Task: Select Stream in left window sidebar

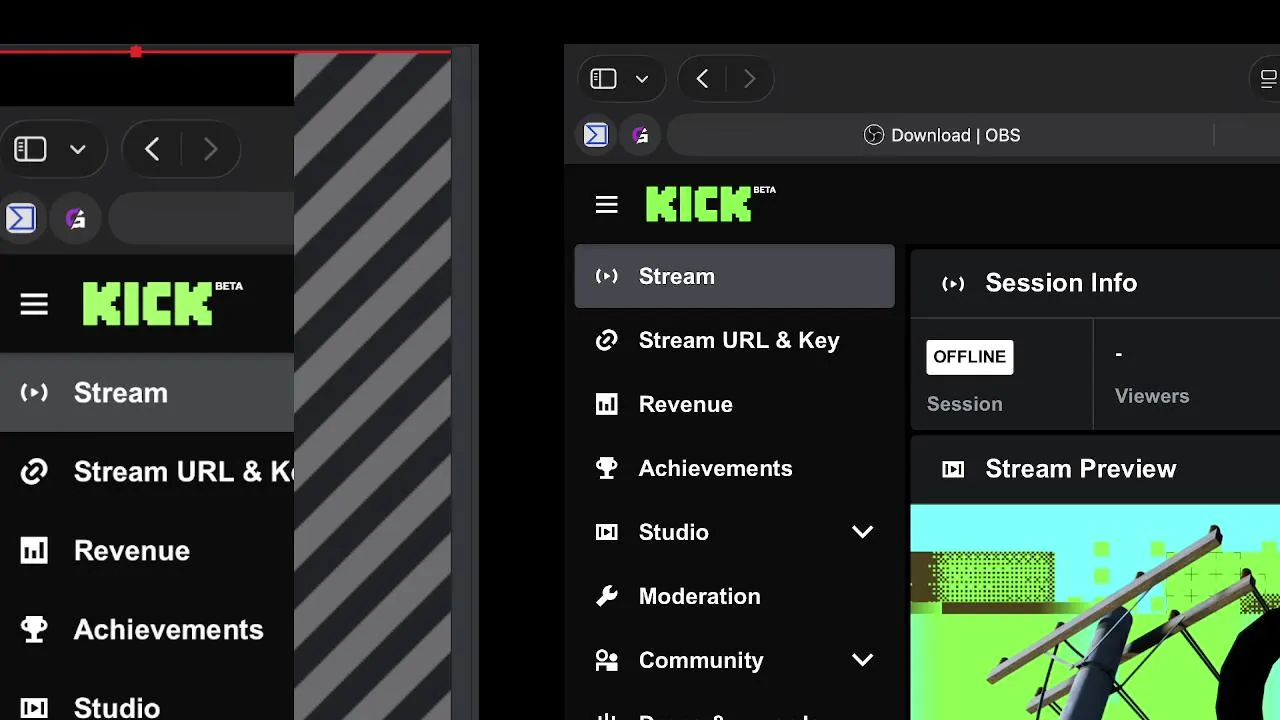Action: tap(147, 393)
